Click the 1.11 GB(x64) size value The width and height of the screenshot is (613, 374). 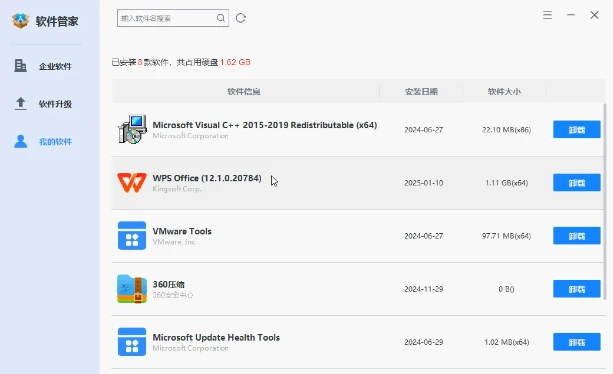point(507,183)
